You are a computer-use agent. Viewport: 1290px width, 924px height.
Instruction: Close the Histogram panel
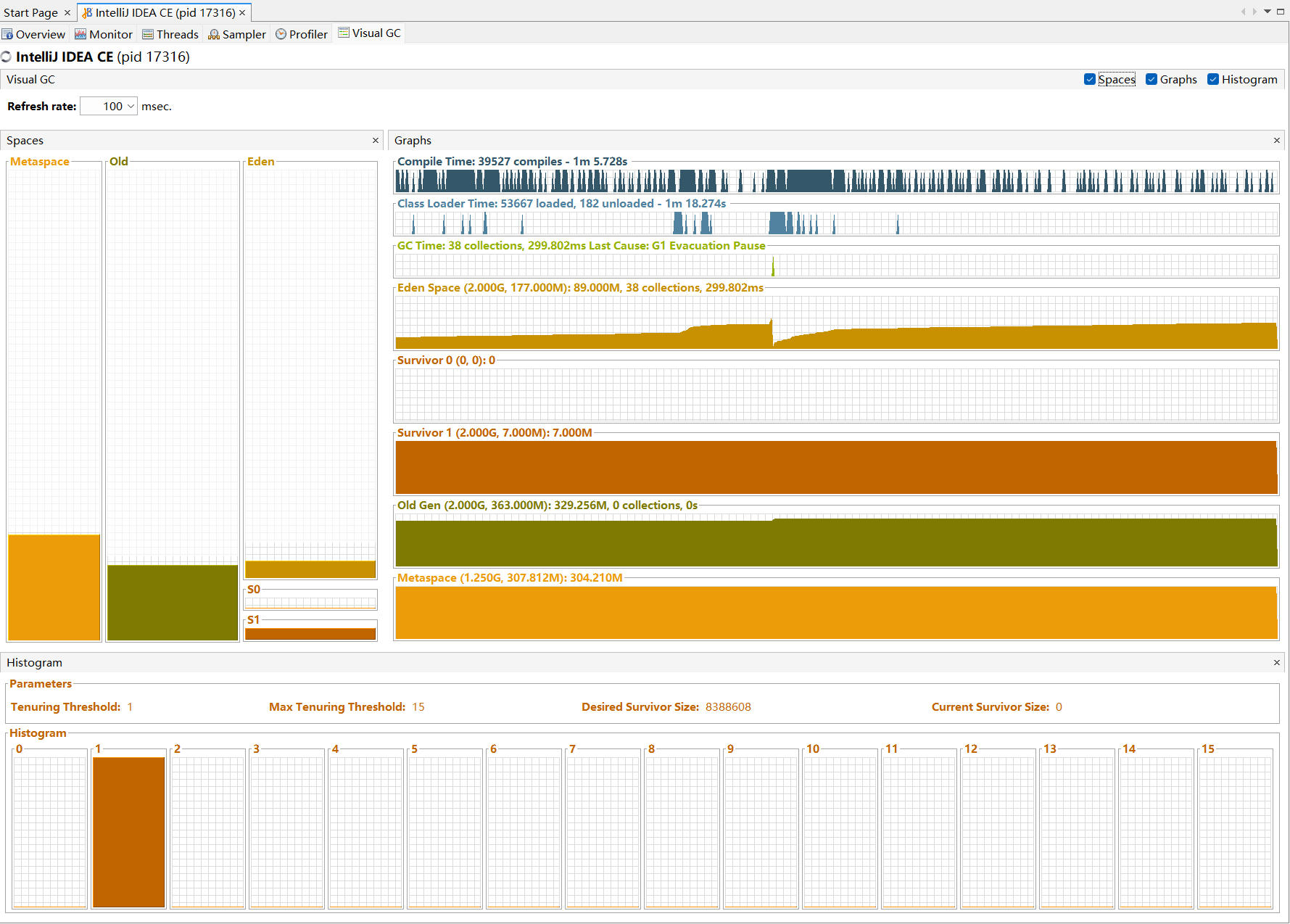tap(1277, 663)
